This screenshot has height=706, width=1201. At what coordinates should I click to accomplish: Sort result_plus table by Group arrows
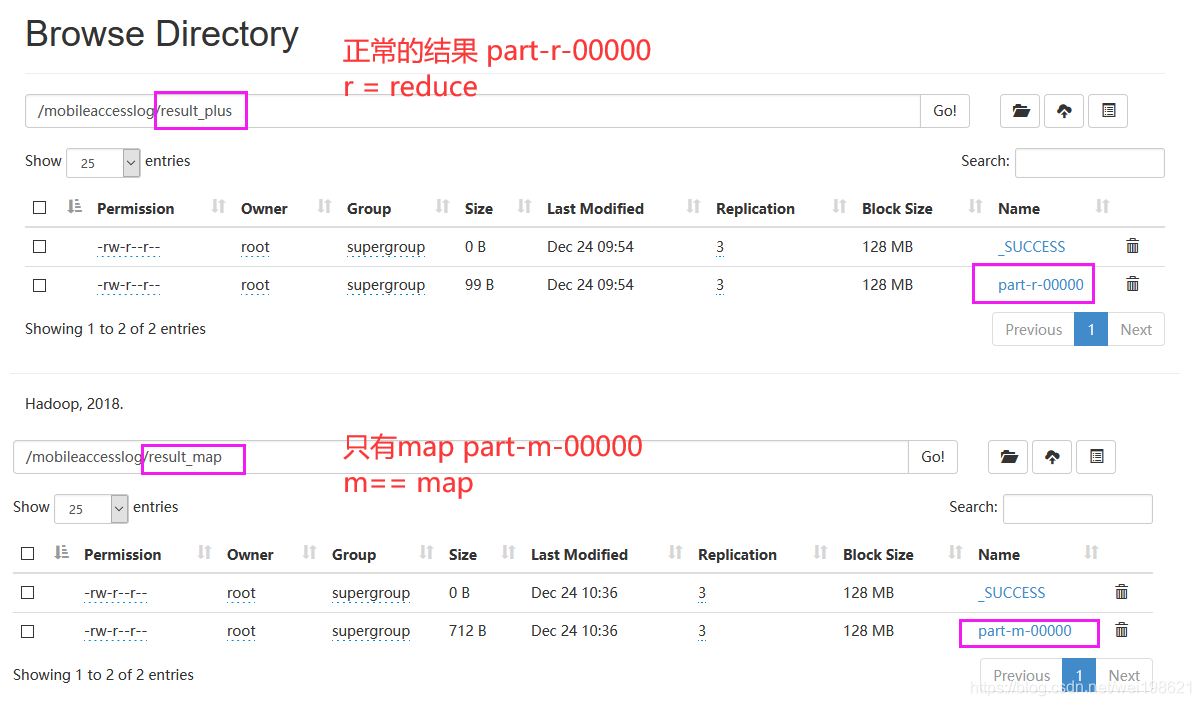click(442, 207)
